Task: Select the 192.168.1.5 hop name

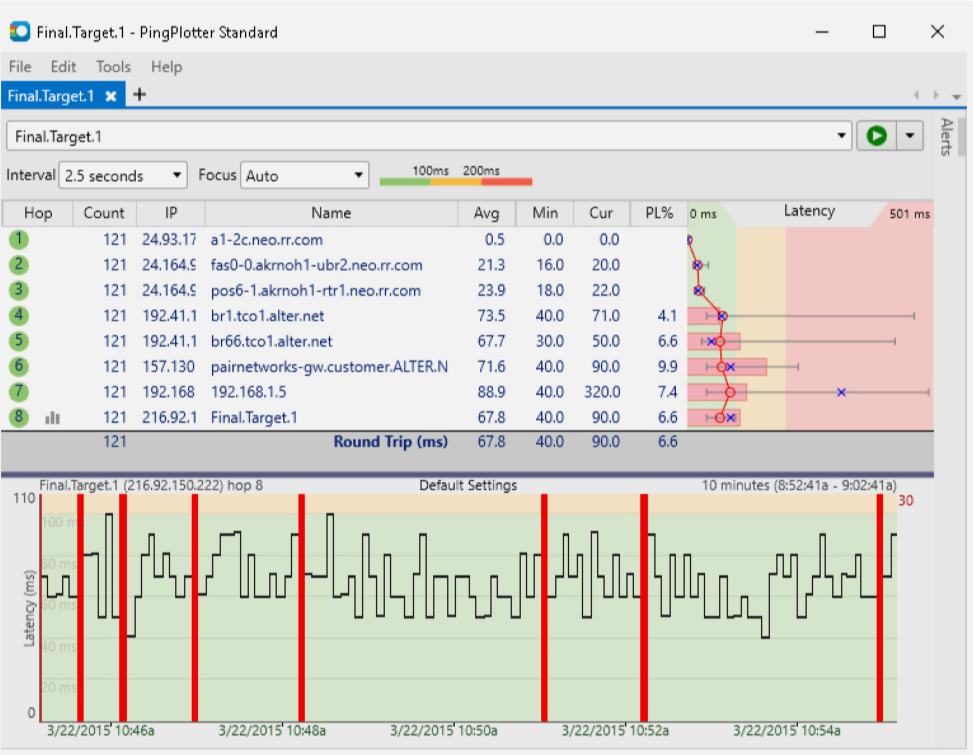Action: [x=249, y=392]
